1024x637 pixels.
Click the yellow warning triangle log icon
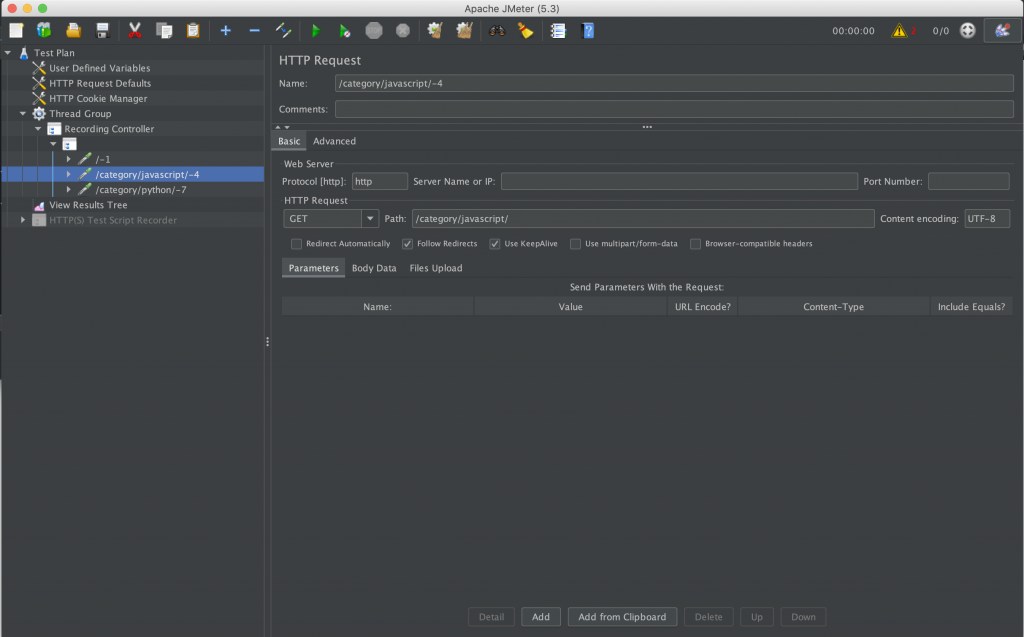pyautogui.click(x=899, y=31)
